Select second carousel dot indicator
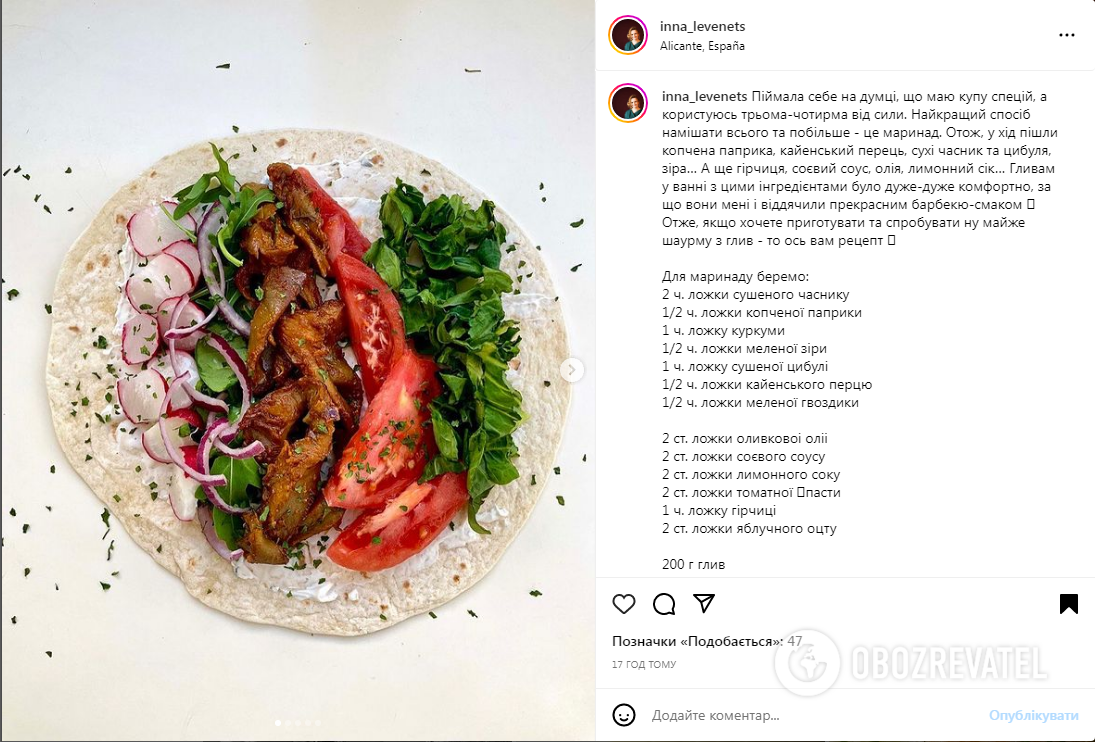Screen dimensions: 1095x742 [288, 723]
